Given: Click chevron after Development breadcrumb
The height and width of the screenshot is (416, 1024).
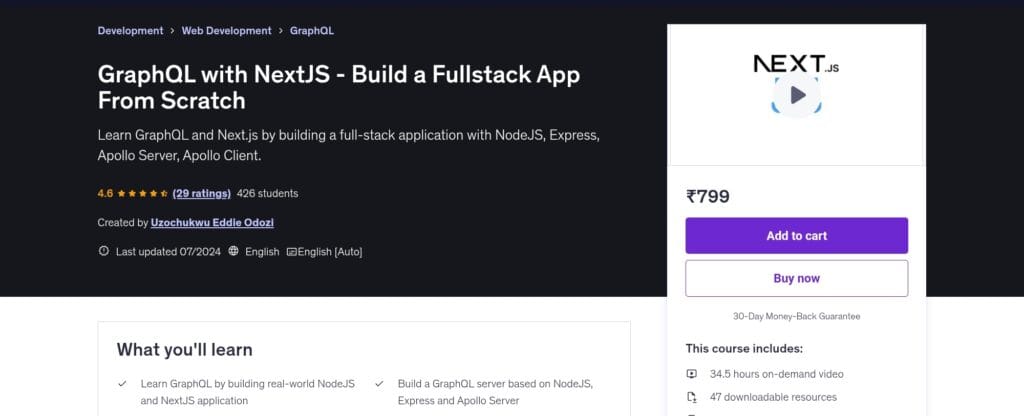Looking at the screenshot, I should pyautogui.click(x=172, y=31).
